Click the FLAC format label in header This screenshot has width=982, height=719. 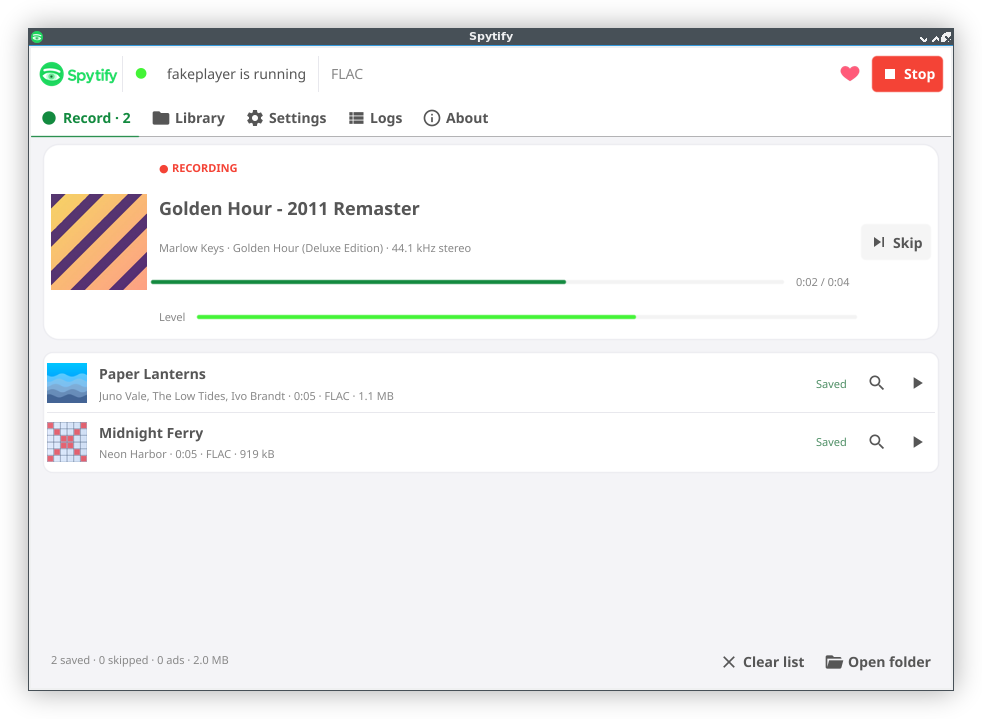347,75
